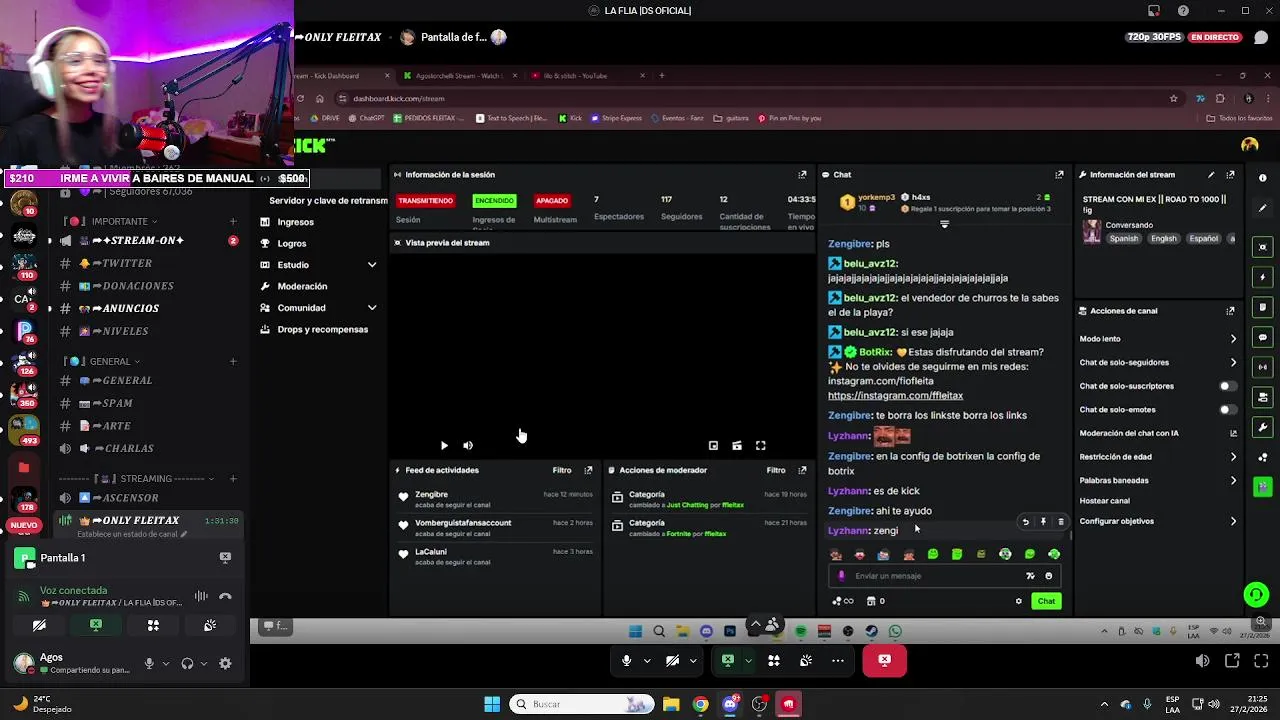Click the Windows taskbar Buscar search box
The height and width of the screenshot is (720, 1280).
click(x=580, y=704)
